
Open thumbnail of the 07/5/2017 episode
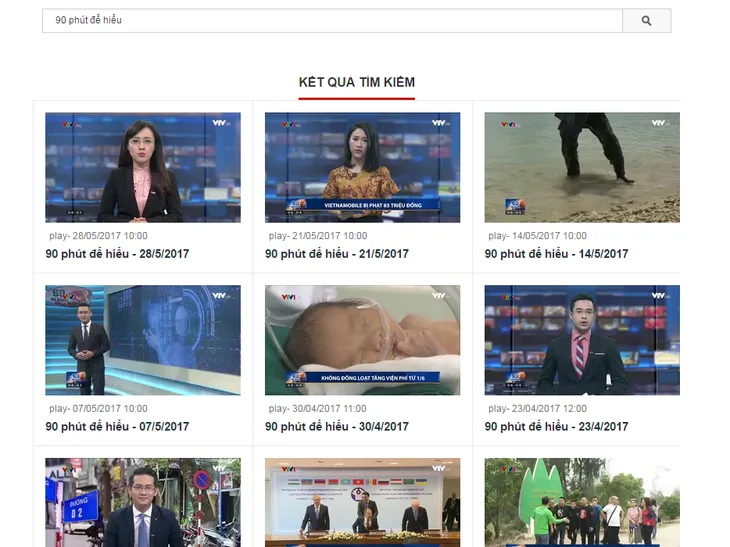click(x=143, y=340)
